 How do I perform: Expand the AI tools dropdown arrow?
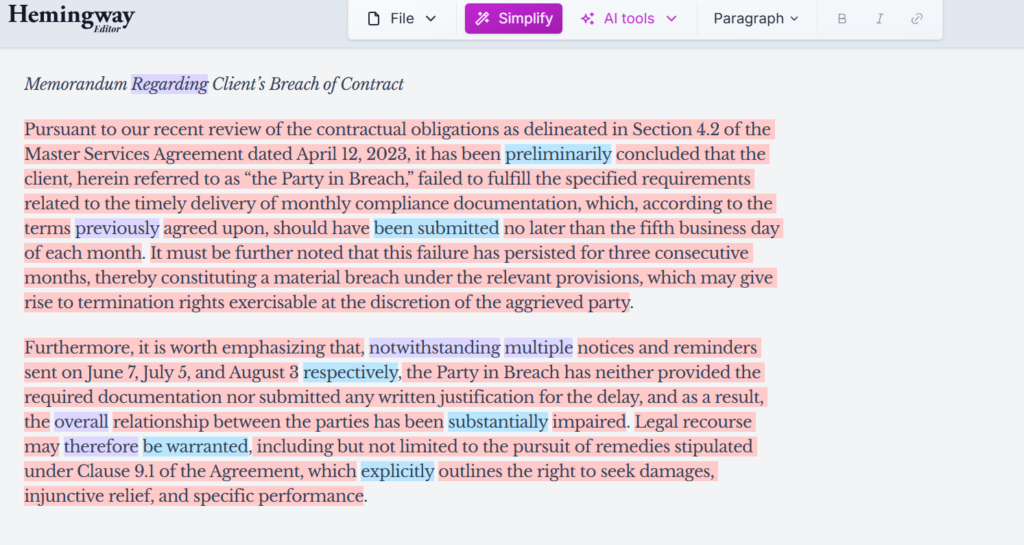pyautogui.click(x=671, y=19)
